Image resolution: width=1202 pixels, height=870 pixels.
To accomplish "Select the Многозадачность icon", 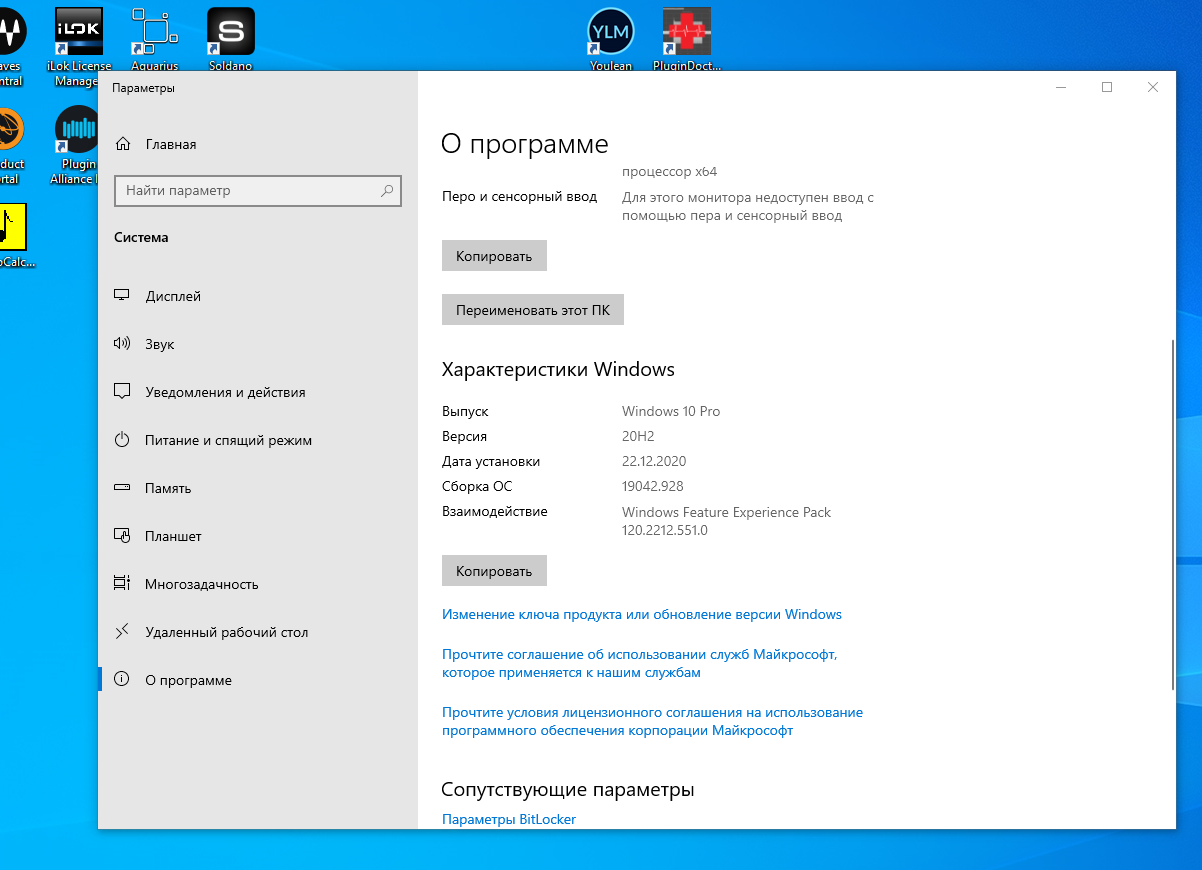I will click(122, 584).
